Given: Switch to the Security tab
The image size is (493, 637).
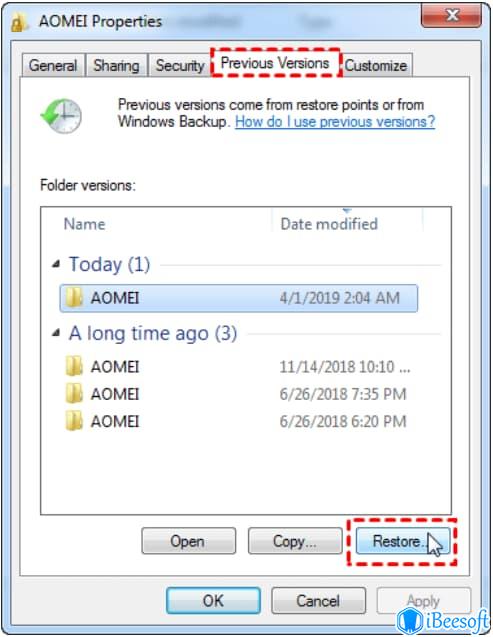Looking at the screenshot, I should 180,65.
